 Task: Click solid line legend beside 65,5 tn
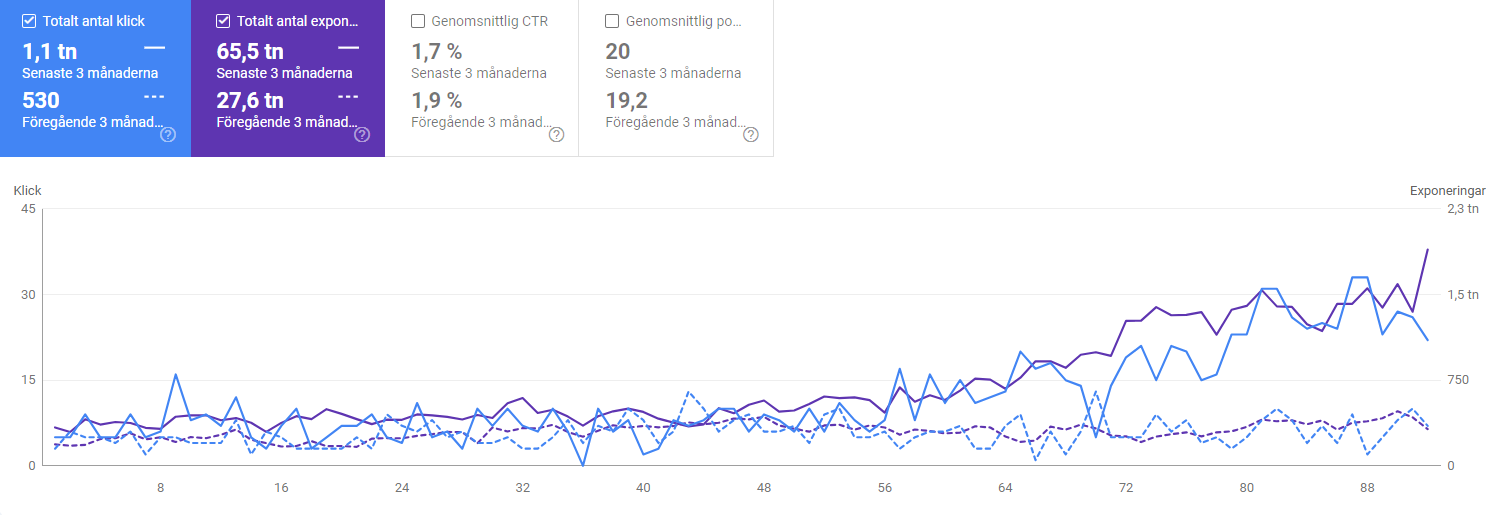click(348, 48)
